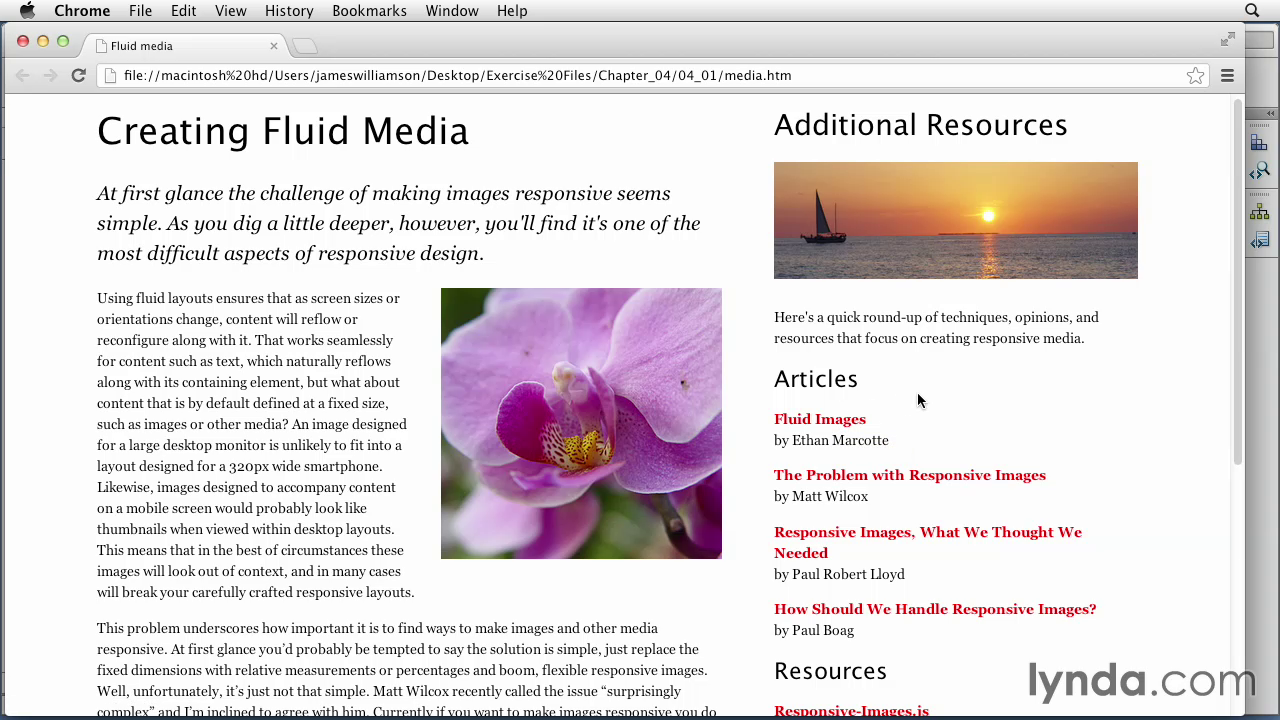Image resolution: width=1280 pixels, height=720 pixels.
Task: Go forward to next page
Action: pyautogui.click(x=50, y=75)
